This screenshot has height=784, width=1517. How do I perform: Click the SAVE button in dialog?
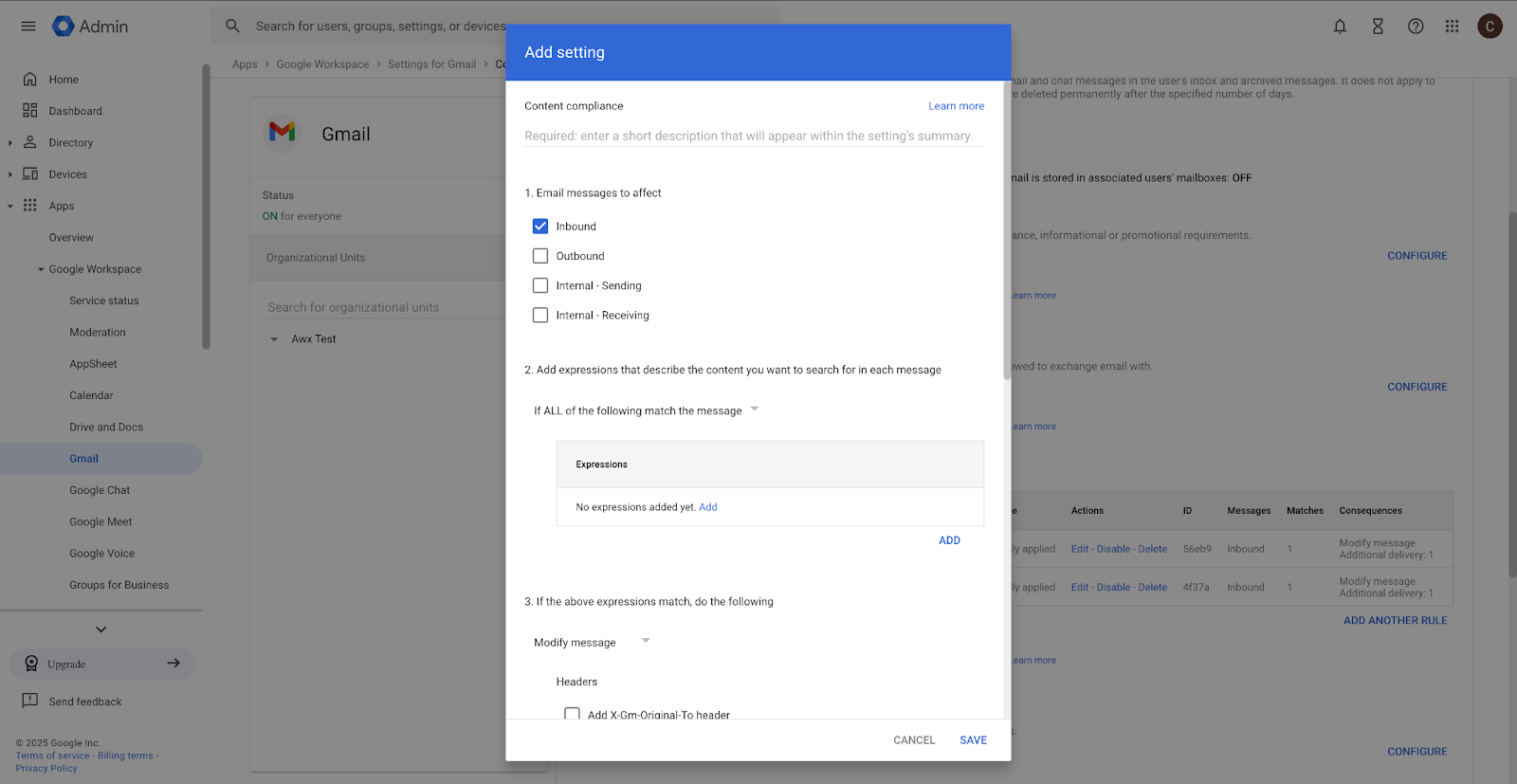(973, 740)
